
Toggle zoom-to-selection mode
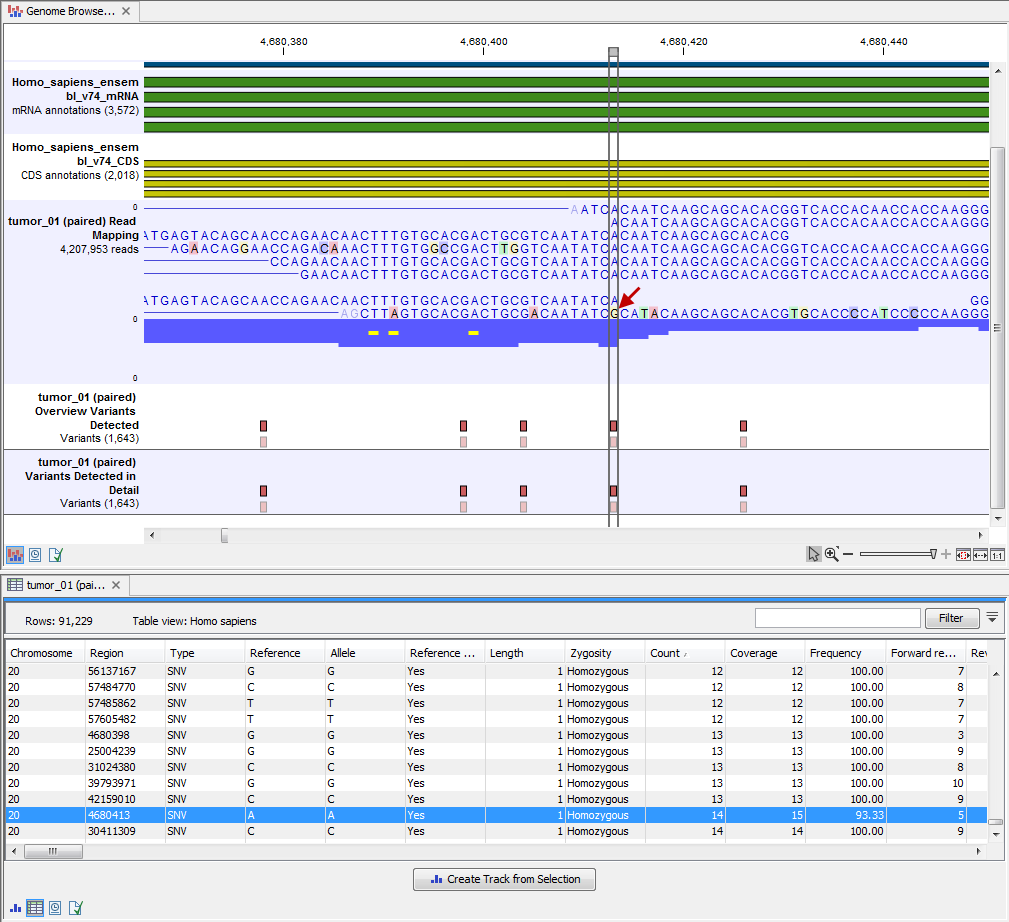pyautogui.click(x=964, y=554)
